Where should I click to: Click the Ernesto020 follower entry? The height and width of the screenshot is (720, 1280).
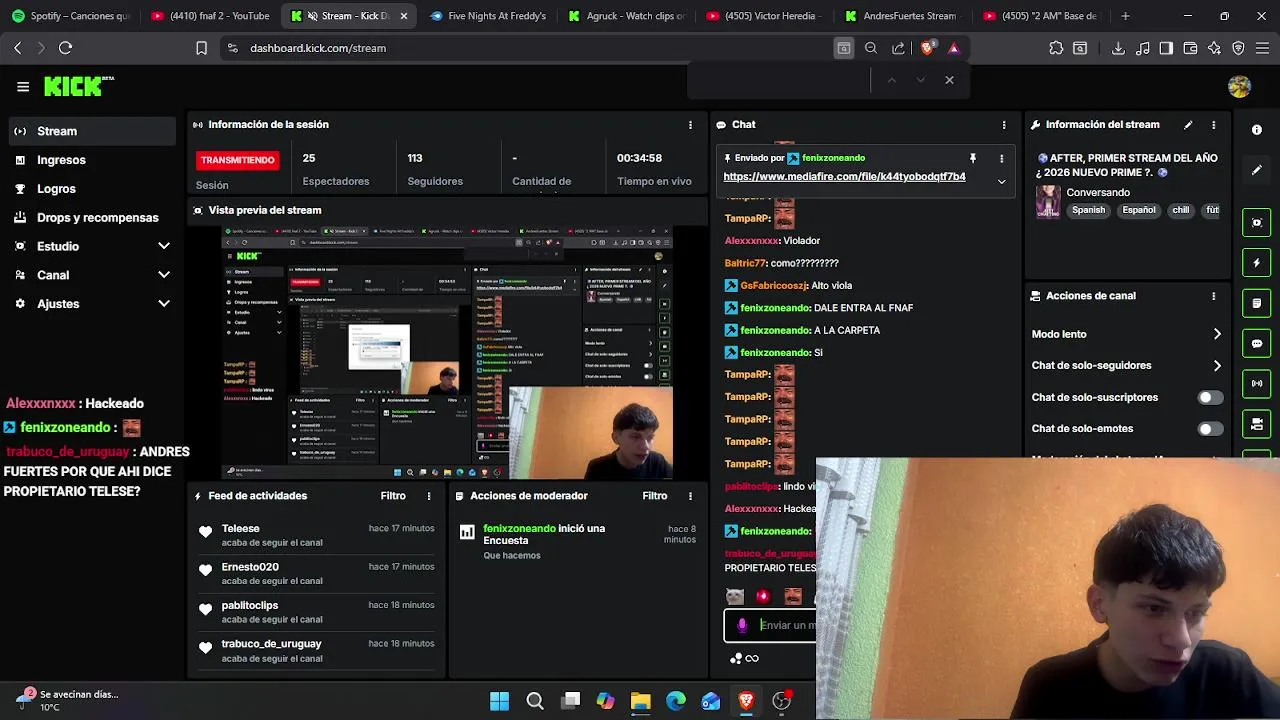[x=316, y=573]
